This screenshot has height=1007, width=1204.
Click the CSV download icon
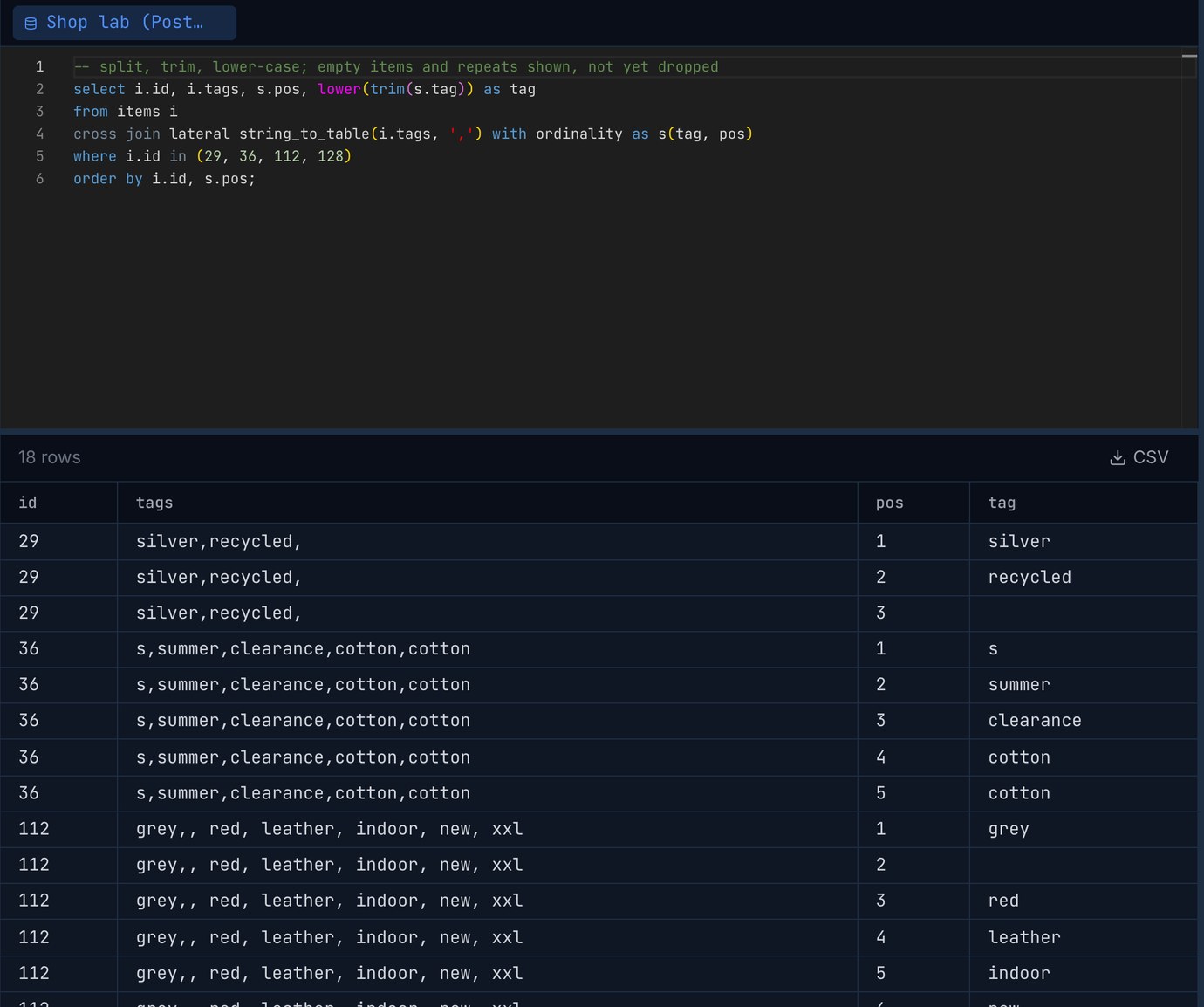coord(1117,457)
